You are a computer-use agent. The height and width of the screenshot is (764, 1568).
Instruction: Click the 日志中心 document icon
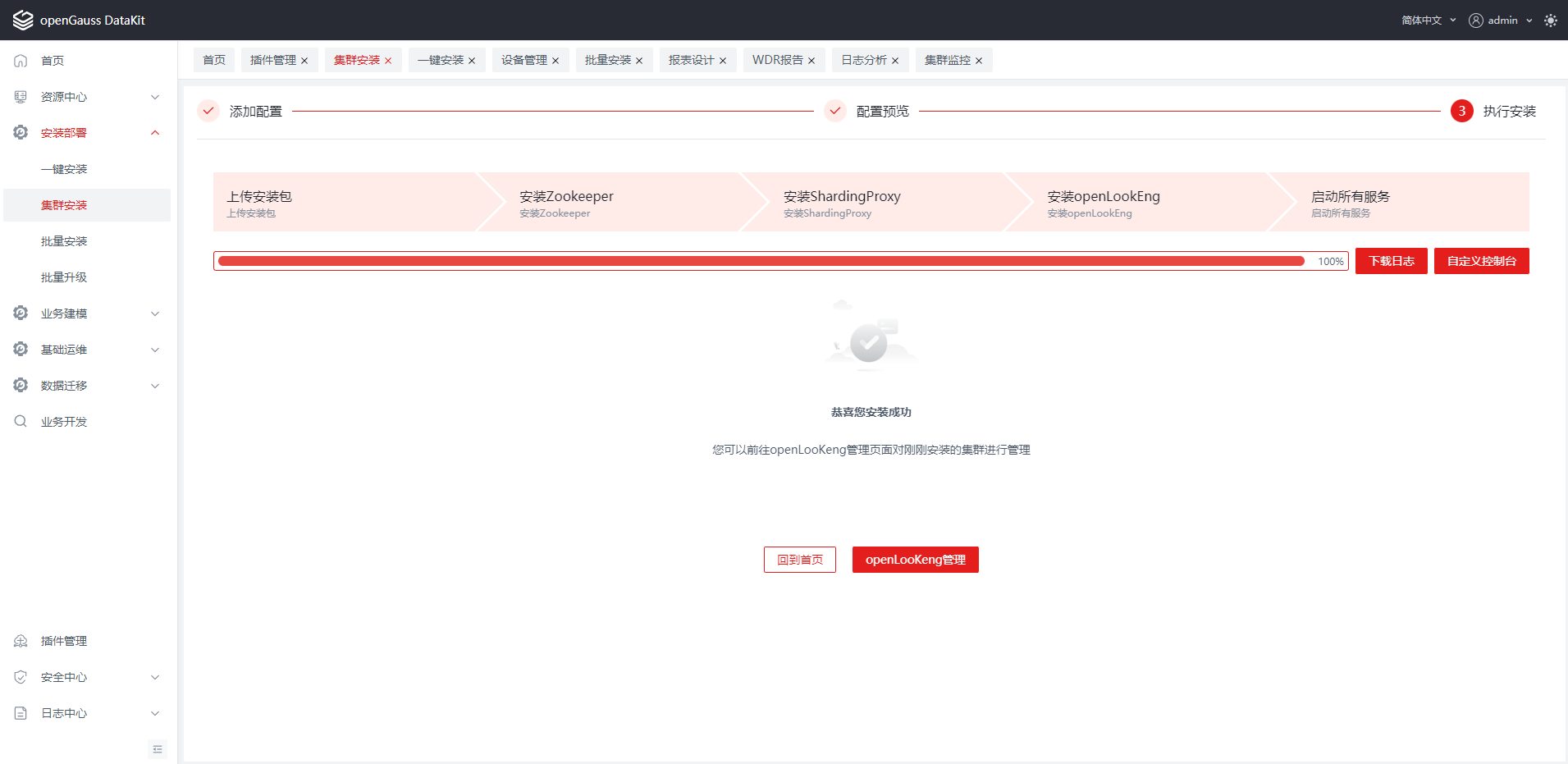21,713
